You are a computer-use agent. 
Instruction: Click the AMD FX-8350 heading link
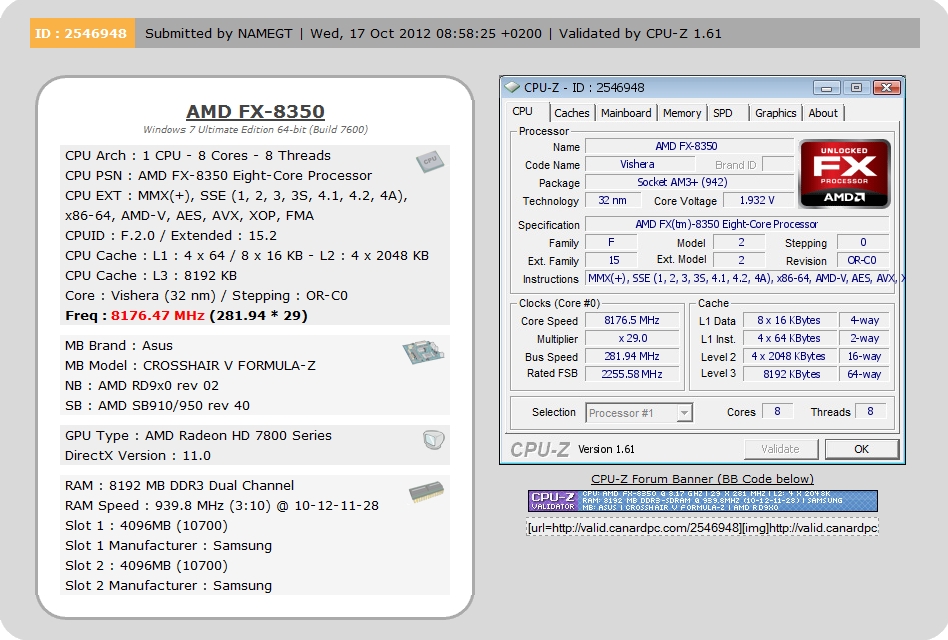coord(255,111)
